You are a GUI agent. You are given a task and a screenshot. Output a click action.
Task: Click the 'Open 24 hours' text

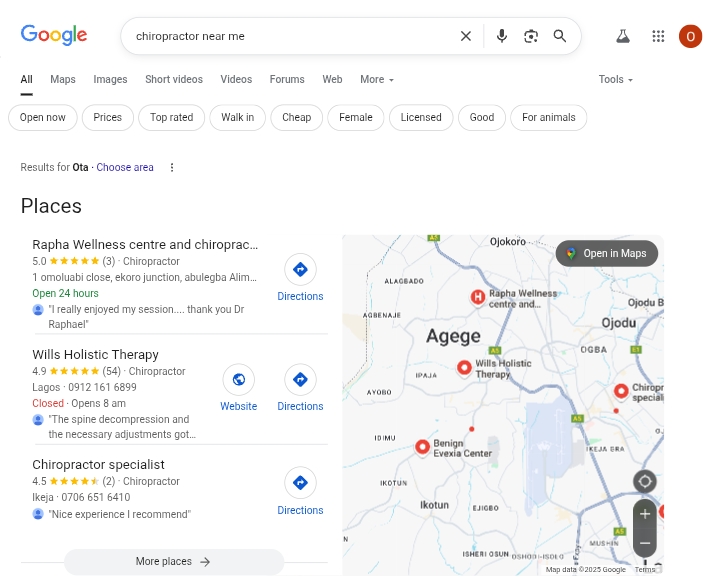pos(65,293)
